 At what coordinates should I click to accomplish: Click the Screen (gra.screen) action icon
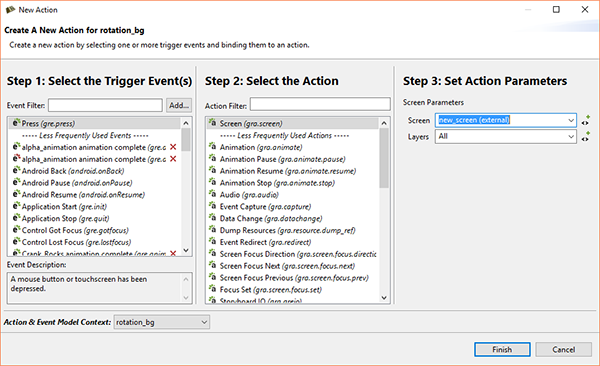tap(212, 123)
